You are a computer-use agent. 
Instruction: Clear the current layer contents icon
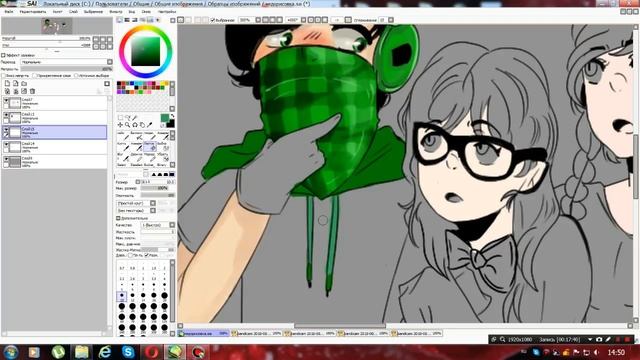click(x=24, y=91)
